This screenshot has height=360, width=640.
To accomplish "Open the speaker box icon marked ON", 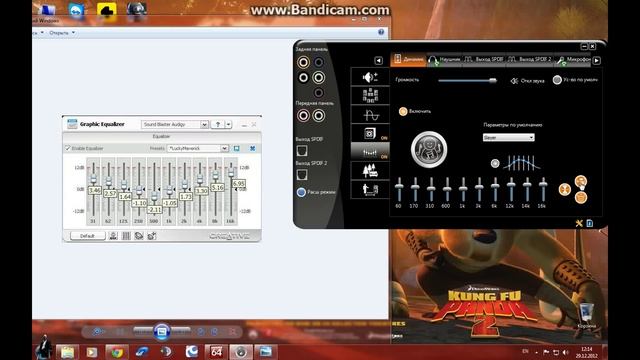I will pos(370,133).
